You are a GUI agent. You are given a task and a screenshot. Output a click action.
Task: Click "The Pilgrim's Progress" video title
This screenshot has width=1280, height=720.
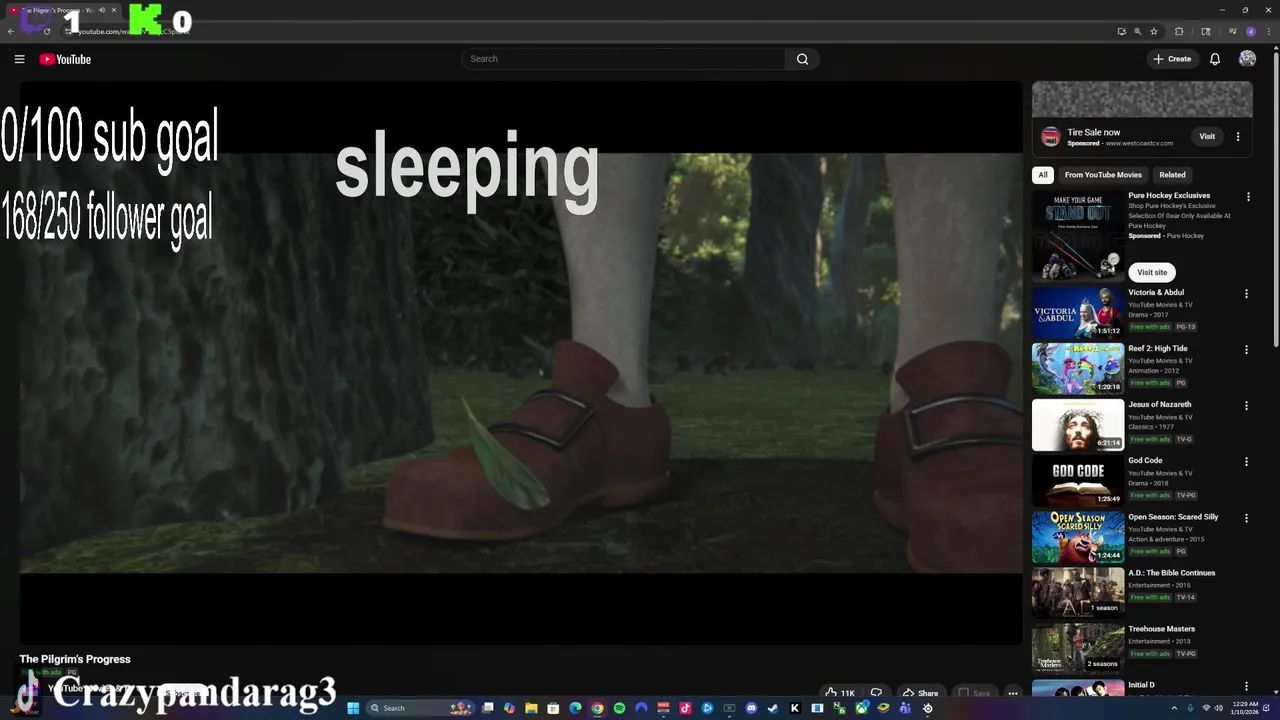point(75,659)
